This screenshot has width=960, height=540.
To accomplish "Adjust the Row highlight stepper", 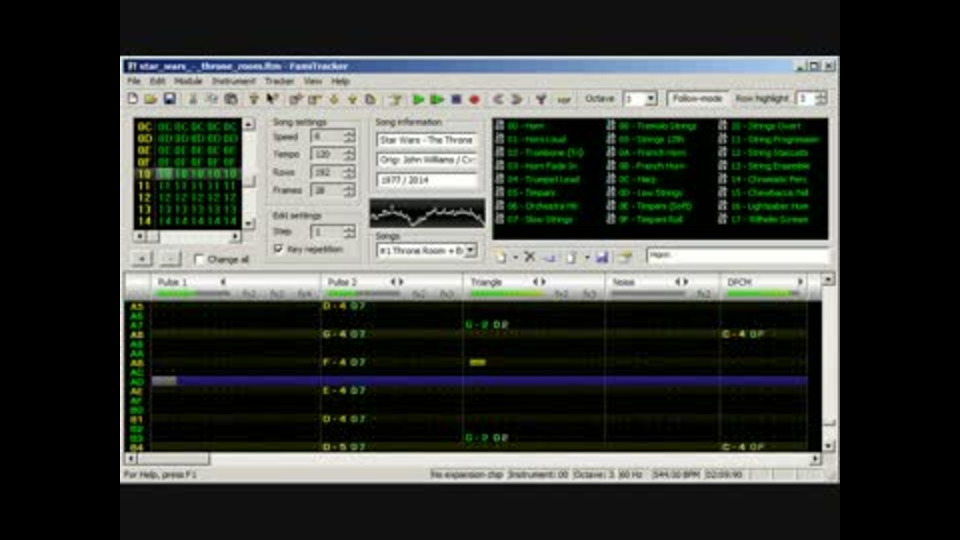I will click(x=821, y=98).
